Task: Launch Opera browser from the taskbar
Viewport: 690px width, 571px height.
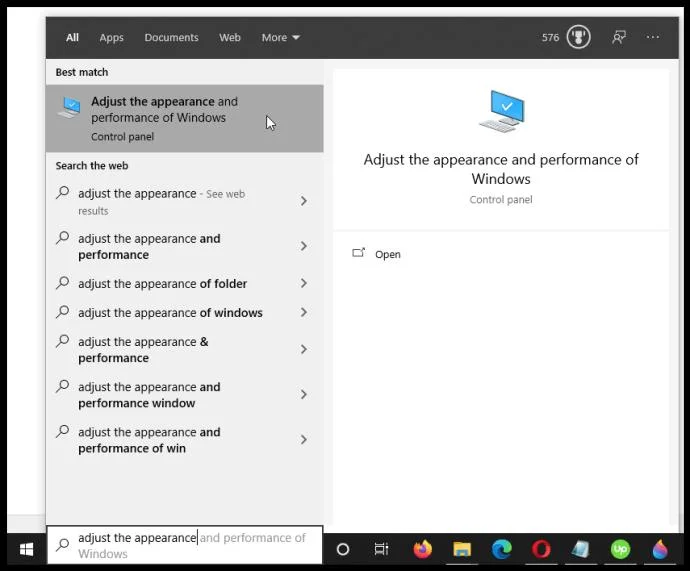Action: [x=541, y=549]
